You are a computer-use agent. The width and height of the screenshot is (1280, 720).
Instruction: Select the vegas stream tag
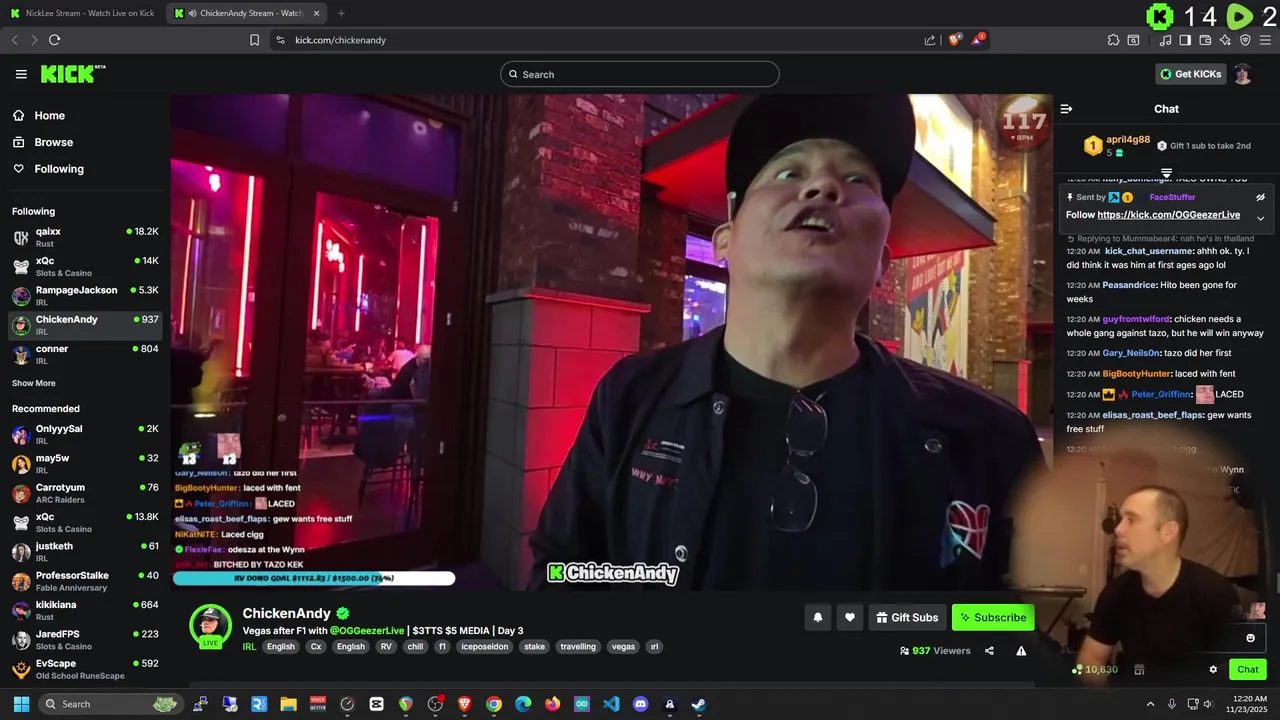click(x=623, y=647)
